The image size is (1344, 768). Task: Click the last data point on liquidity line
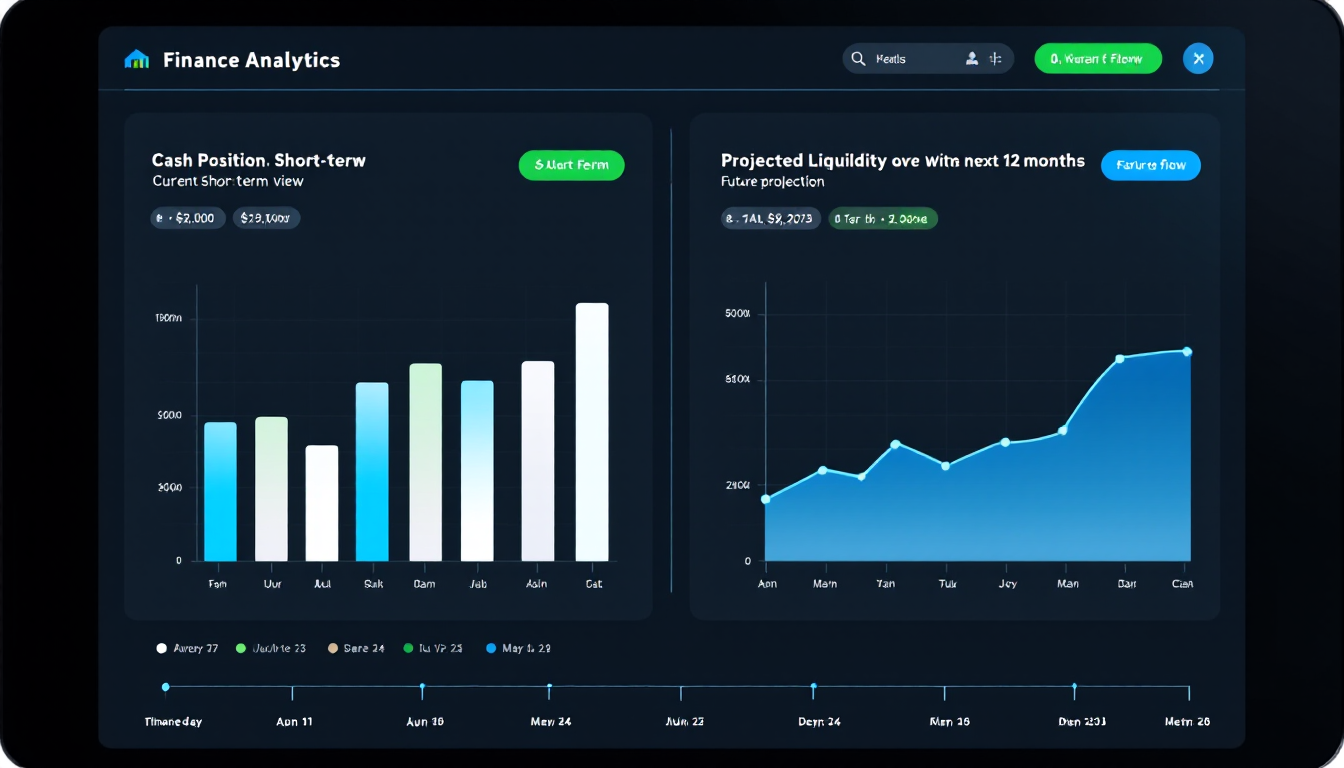pos(1187,352)
